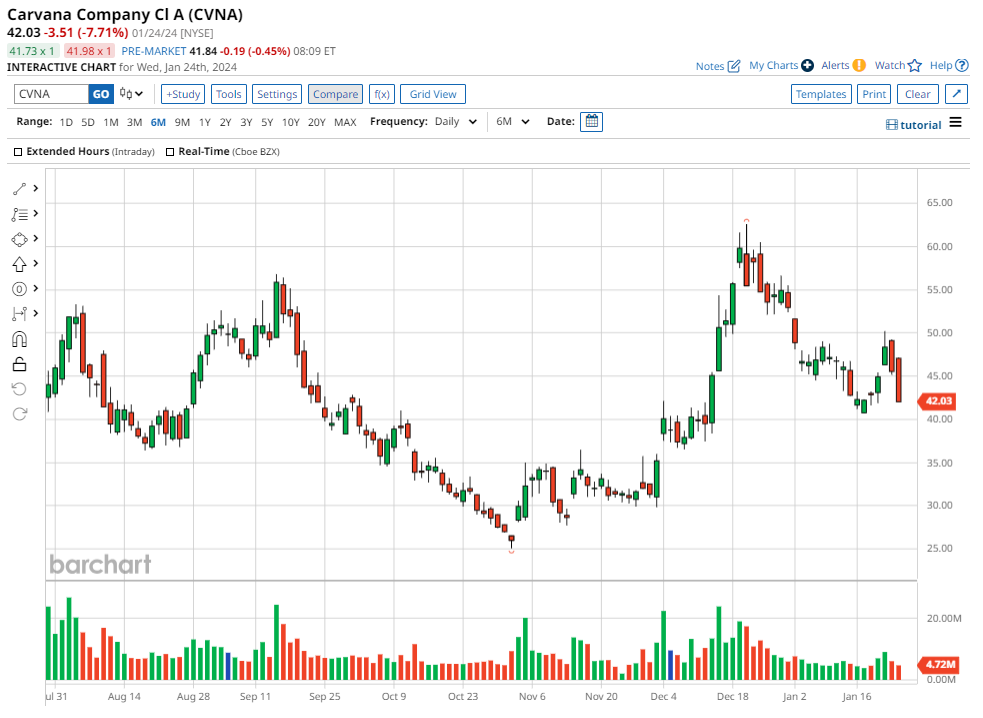Select the 20Y range

[317, 122]
